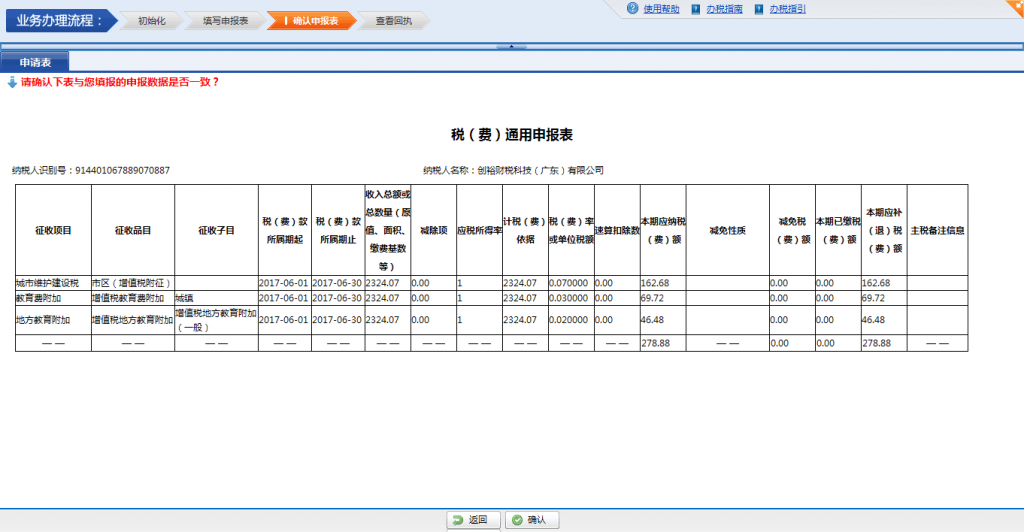Switch to the 申请表 tab
Screen dimensions: 1024x532
35,62
